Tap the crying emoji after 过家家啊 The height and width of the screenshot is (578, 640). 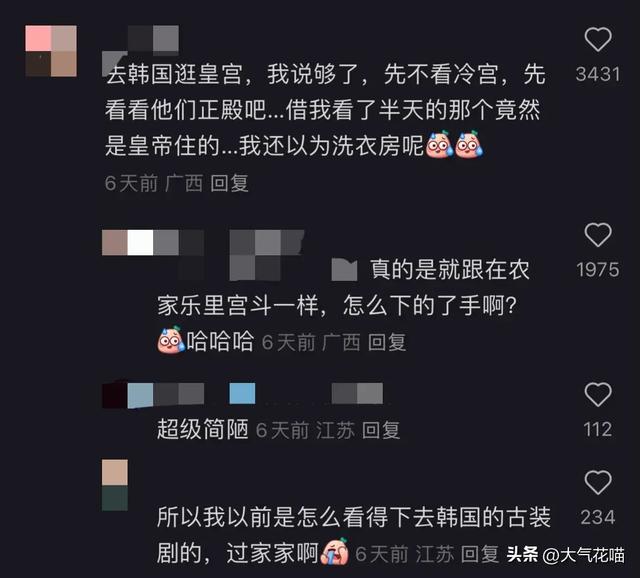(x=336, y=551)
